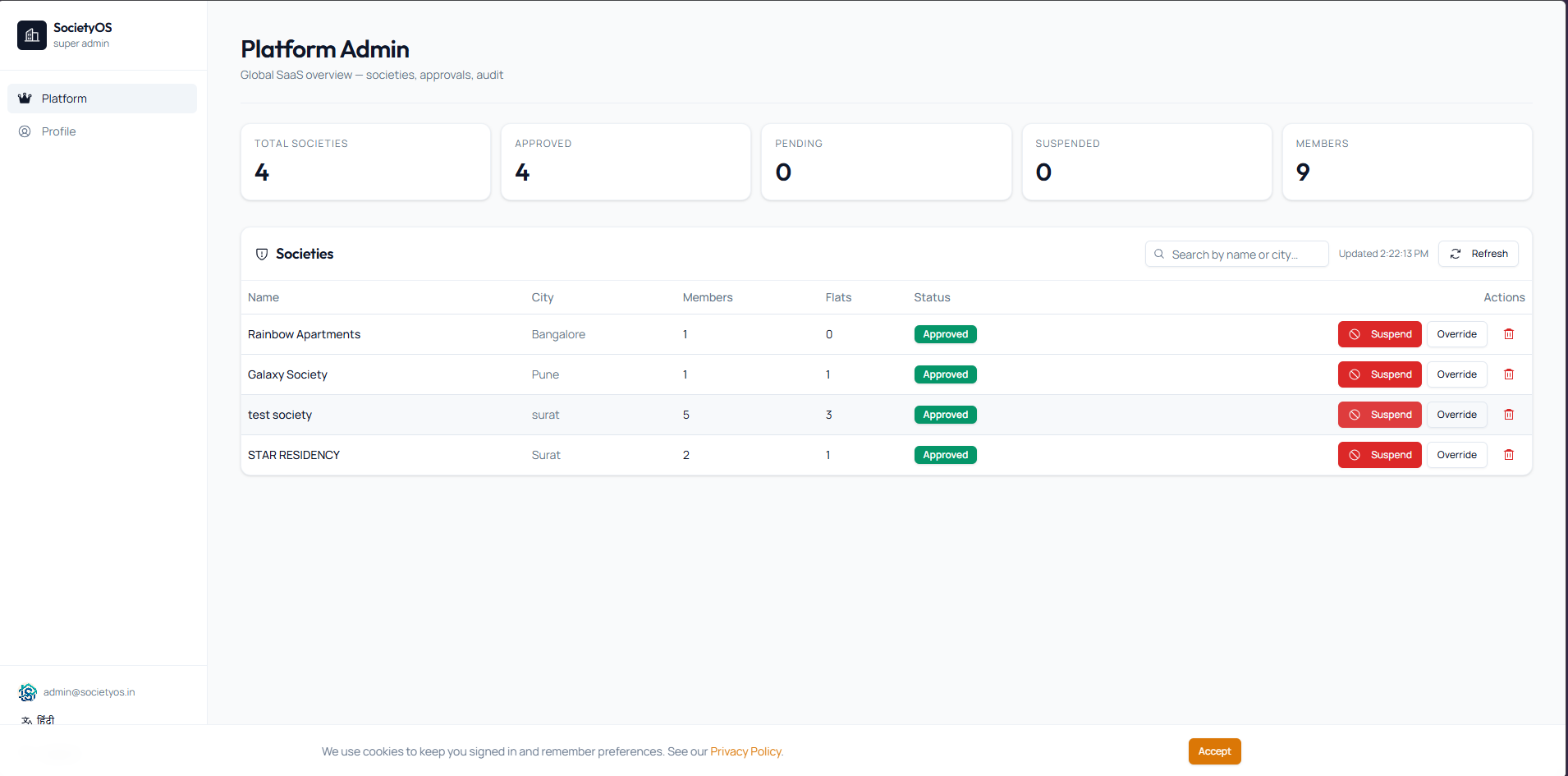Screen dimensions: 1568x776
Task: Click the Status column header
Action: (x=932, y=297)
